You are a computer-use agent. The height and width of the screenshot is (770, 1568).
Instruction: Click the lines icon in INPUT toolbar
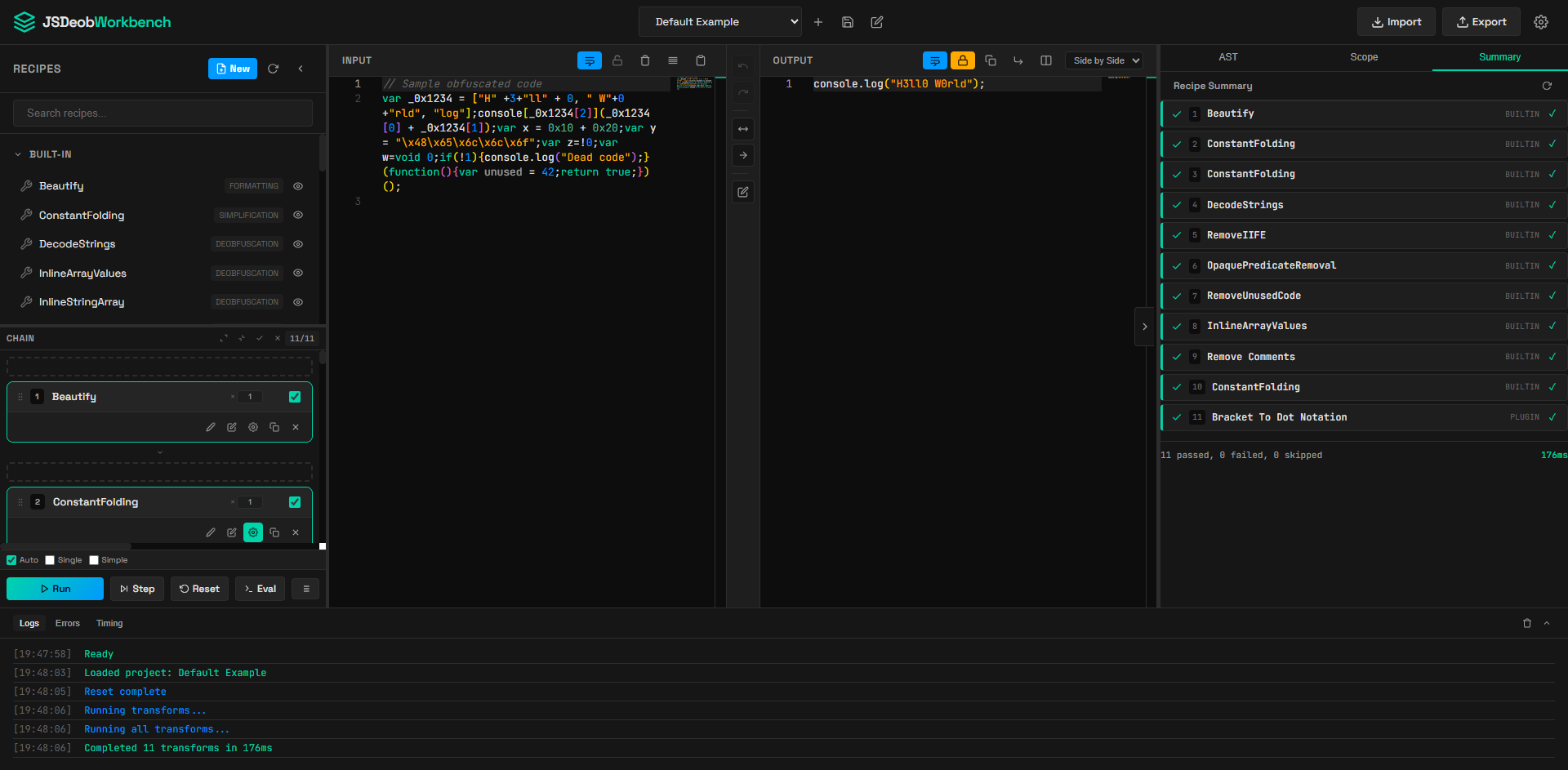[x=673, y=60]
